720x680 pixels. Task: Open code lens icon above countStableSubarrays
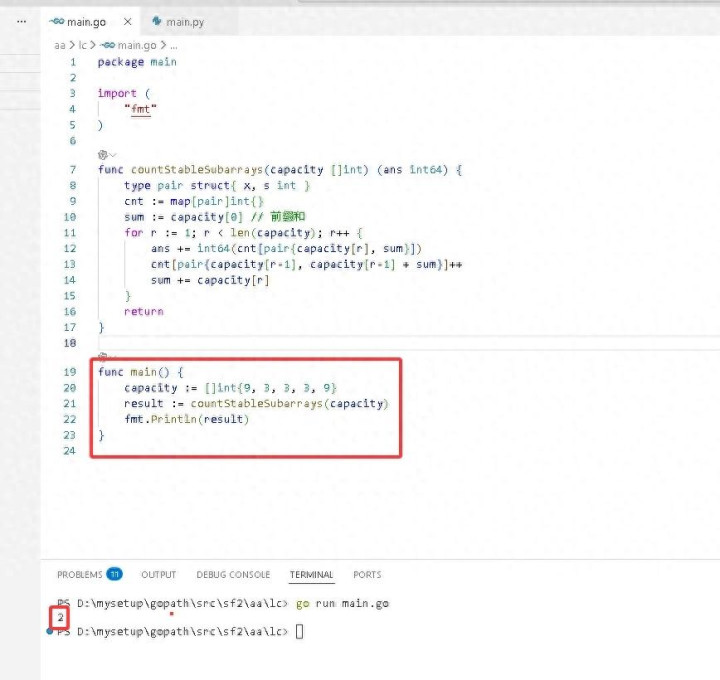[x=103, y=155]
